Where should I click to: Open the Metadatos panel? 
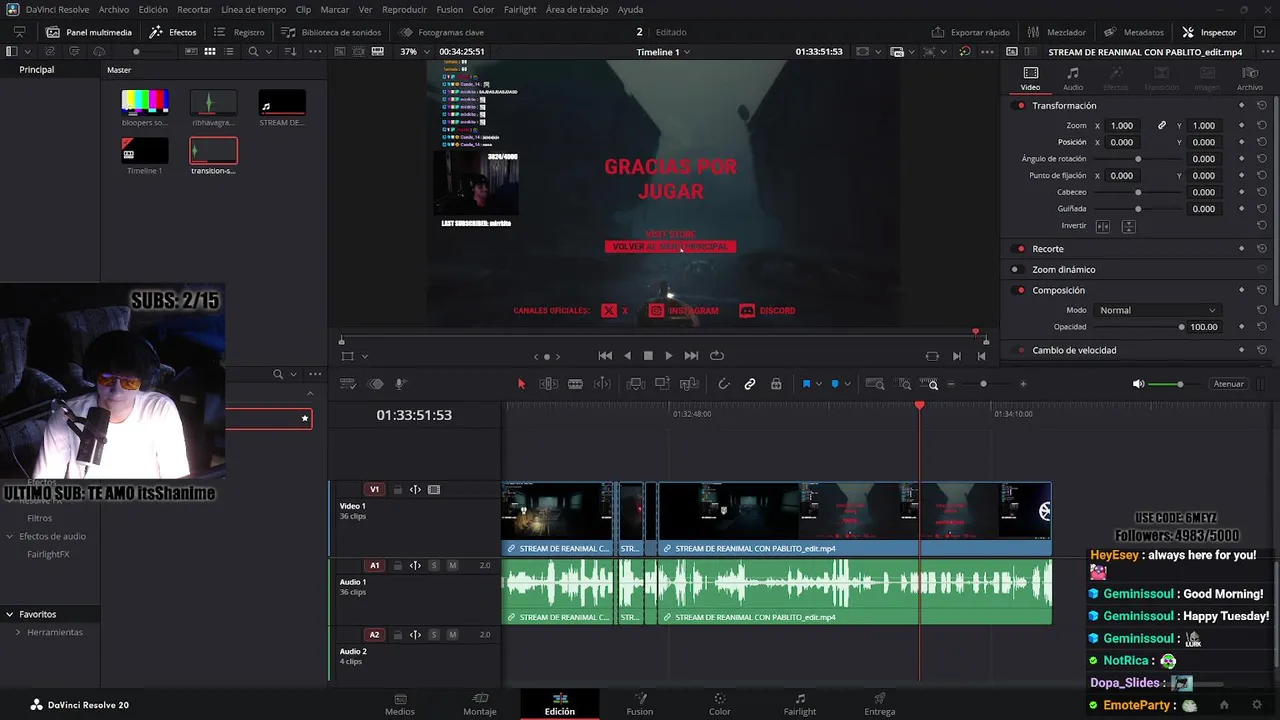[x=1134, y=32]
